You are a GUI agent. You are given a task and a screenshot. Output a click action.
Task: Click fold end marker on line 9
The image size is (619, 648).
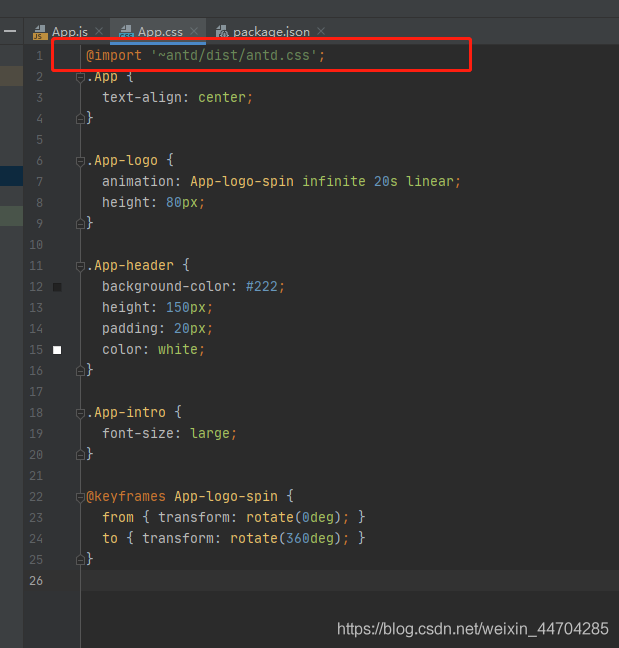(80, 224)
